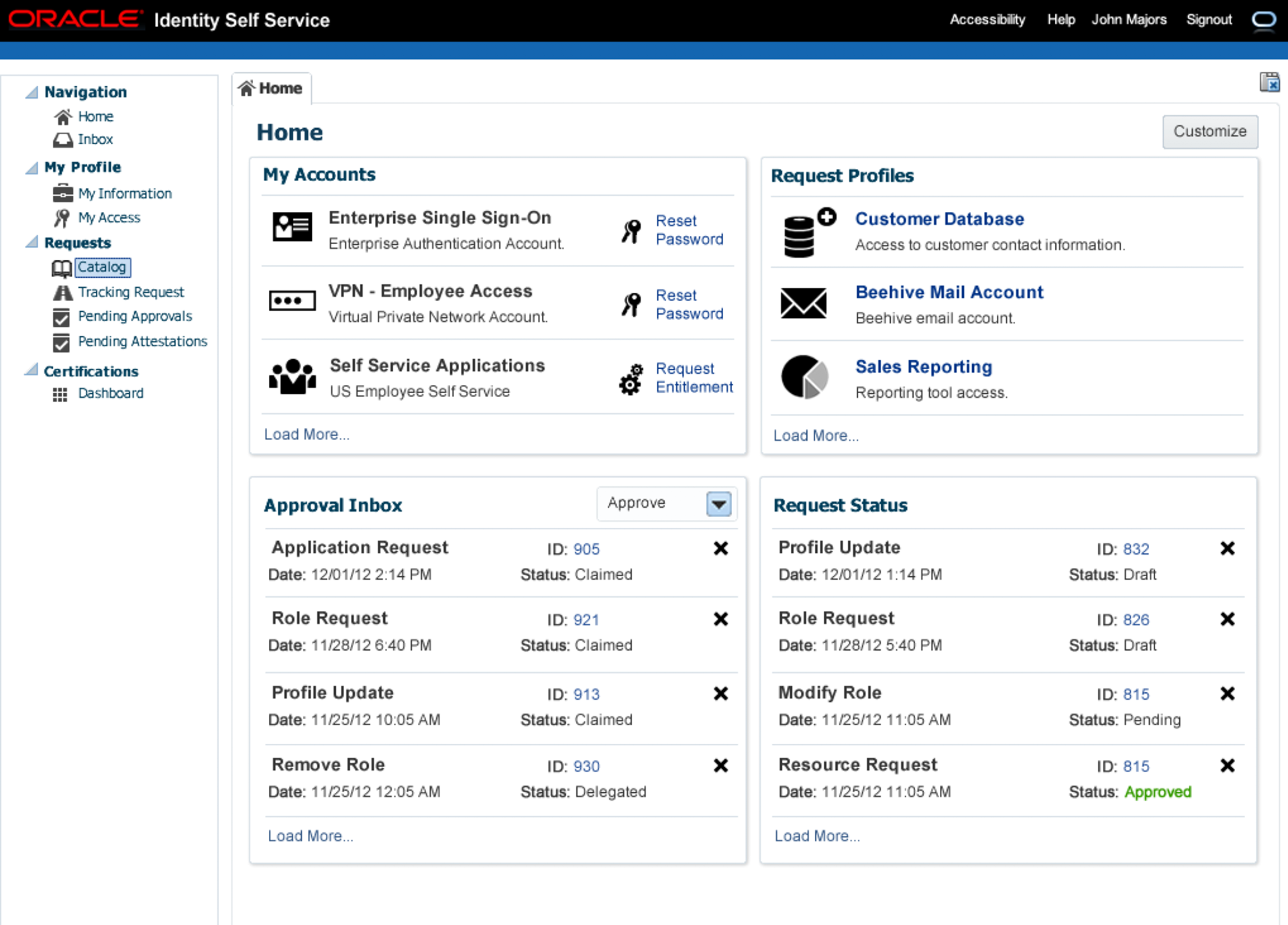Collapse the My Profile section triangle
The width and height of the screenshot is (1288, 925).
pos(32,167)
